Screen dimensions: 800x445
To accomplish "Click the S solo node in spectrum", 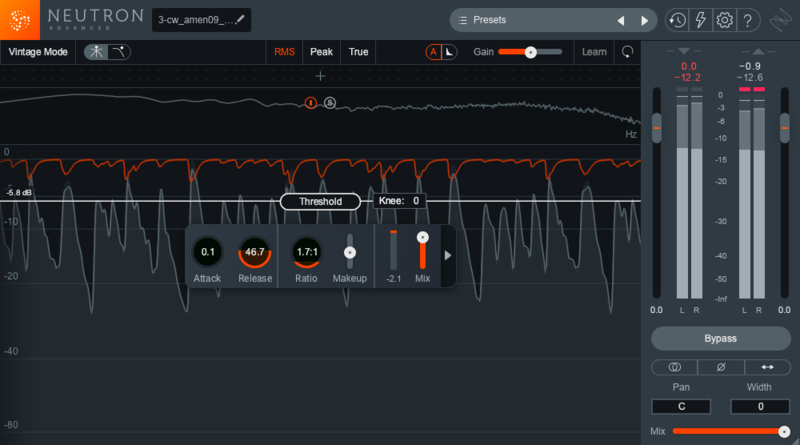I will pos(330,103).
